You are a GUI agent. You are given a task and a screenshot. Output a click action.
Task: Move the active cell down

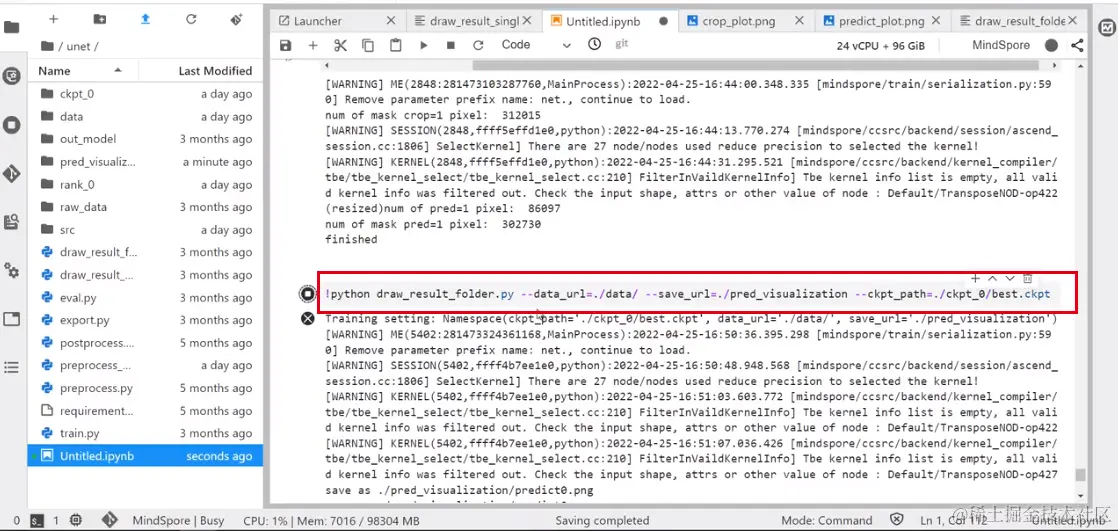1010,278
